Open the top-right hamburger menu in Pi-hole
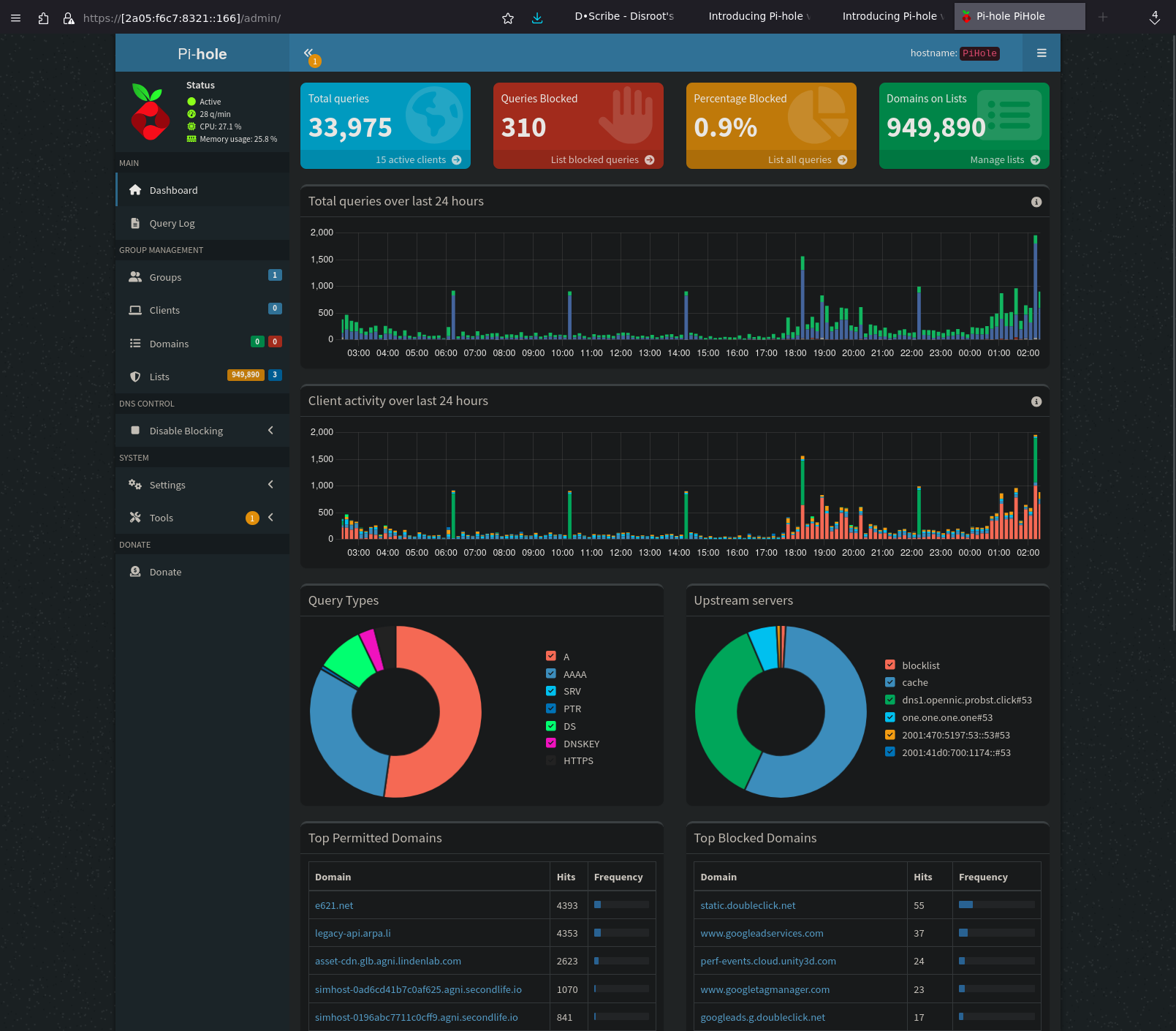 tap(1042, 53)
